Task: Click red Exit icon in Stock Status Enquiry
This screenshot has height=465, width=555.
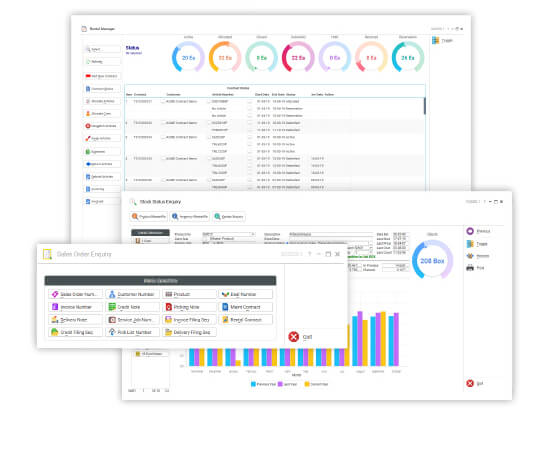Action: click(470, 383)
